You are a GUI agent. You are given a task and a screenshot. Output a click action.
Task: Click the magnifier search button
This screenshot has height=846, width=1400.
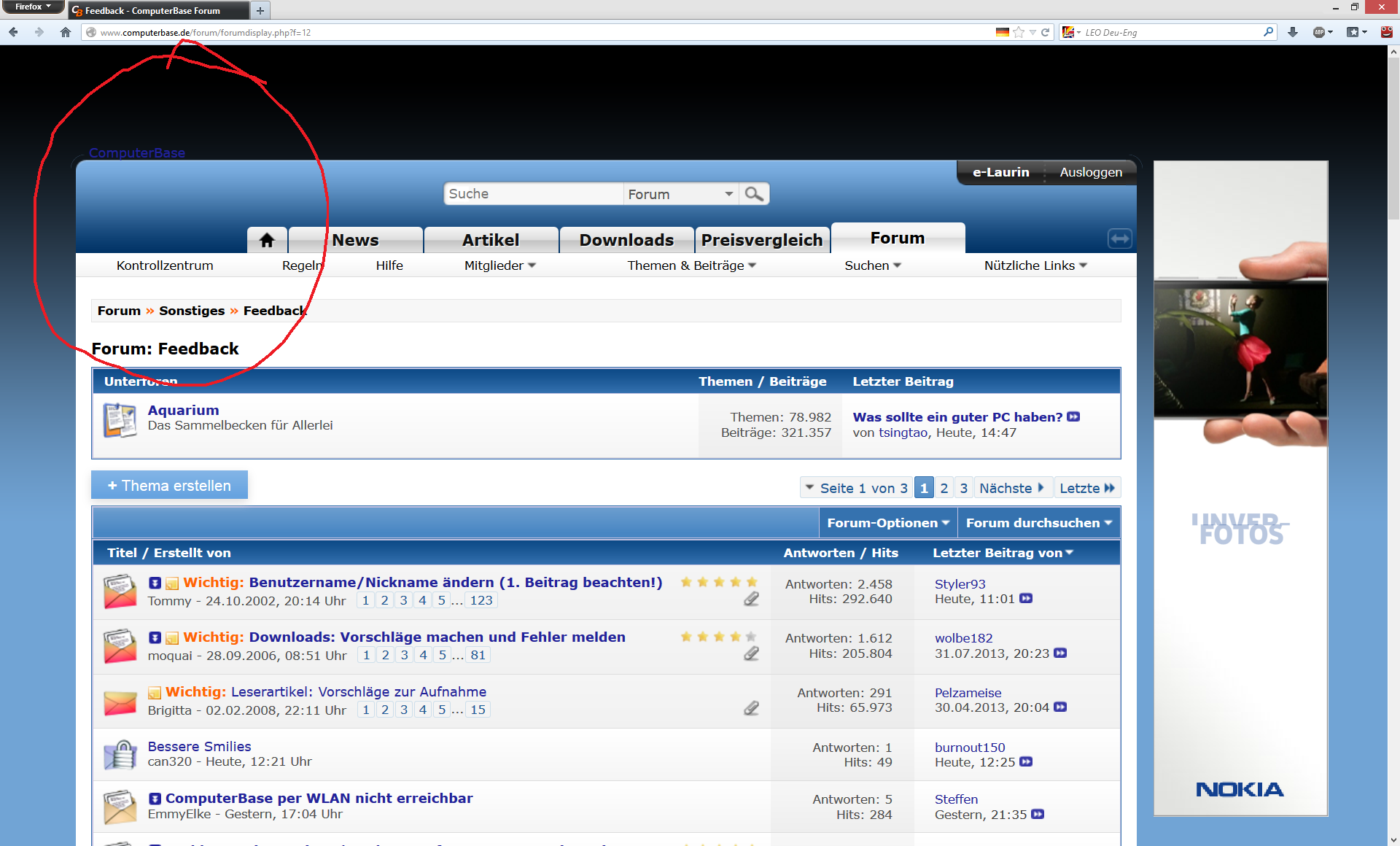[754, 194]
